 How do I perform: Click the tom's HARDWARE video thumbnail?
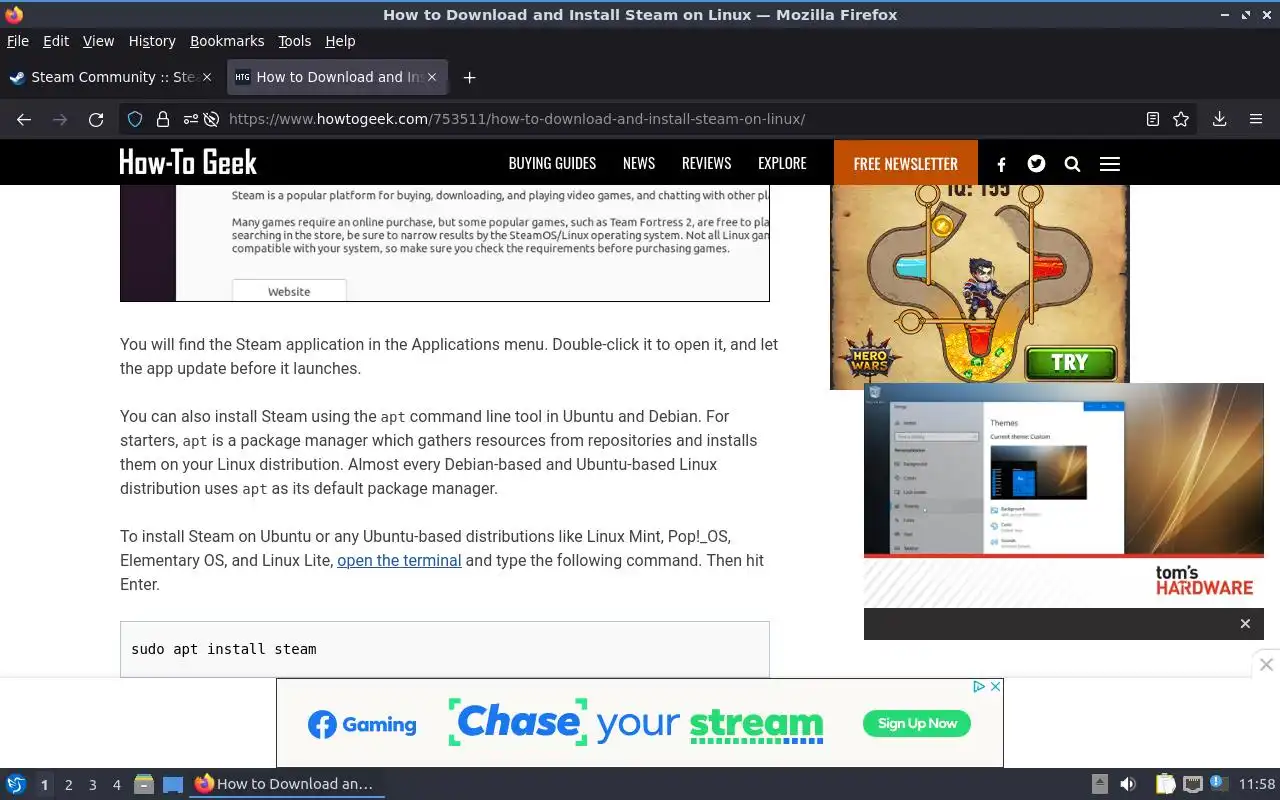click(x=1064, y=495)
